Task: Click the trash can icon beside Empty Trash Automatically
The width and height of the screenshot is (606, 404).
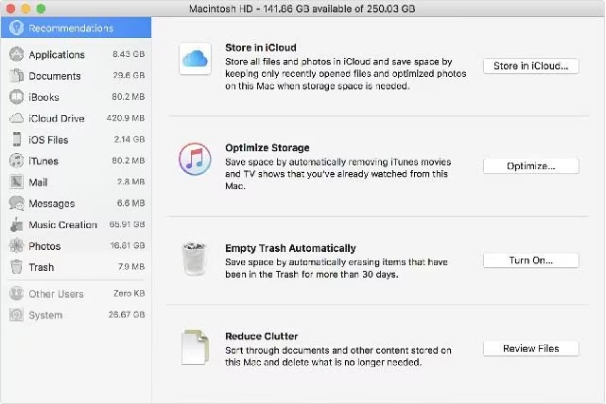Action: [x=194, y=259]
